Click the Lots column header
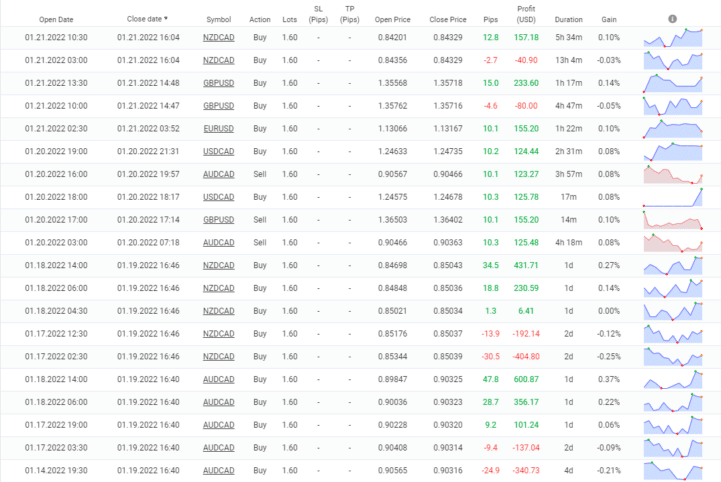 pos(289,19)
